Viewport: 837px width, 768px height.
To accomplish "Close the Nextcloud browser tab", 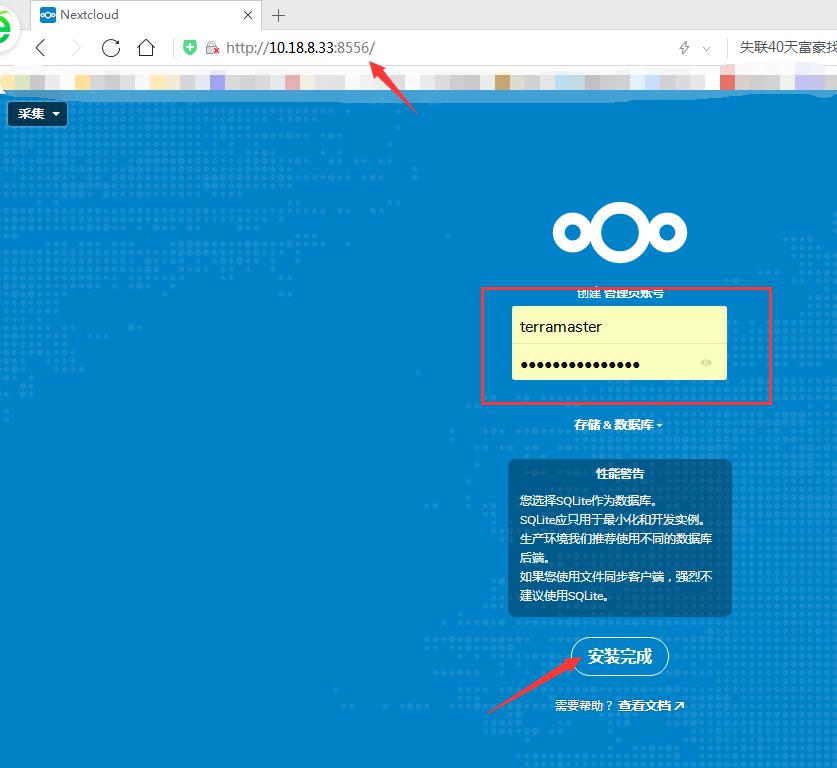I will (x=248, y=15).
